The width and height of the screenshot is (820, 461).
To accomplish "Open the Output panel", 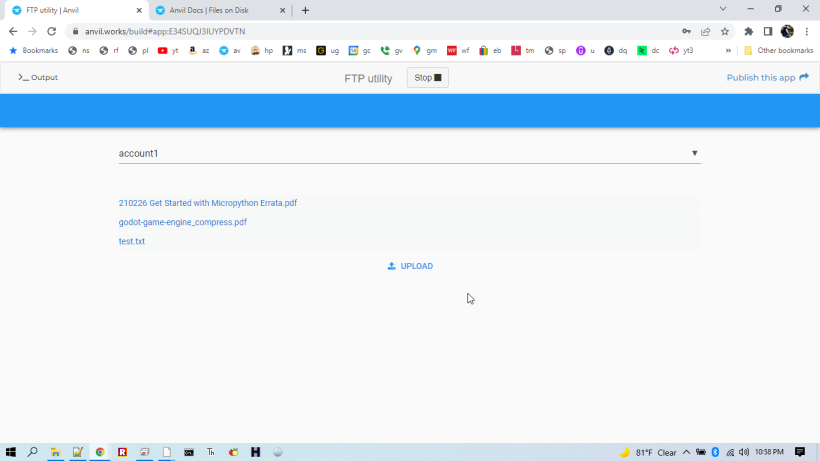I will point(38,77).
